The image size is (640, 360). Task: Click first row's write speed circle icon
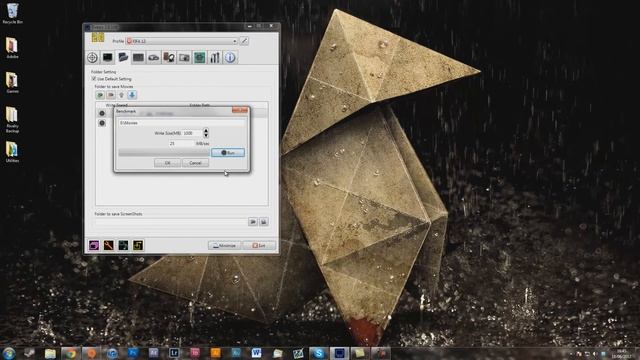coord(102,113)
